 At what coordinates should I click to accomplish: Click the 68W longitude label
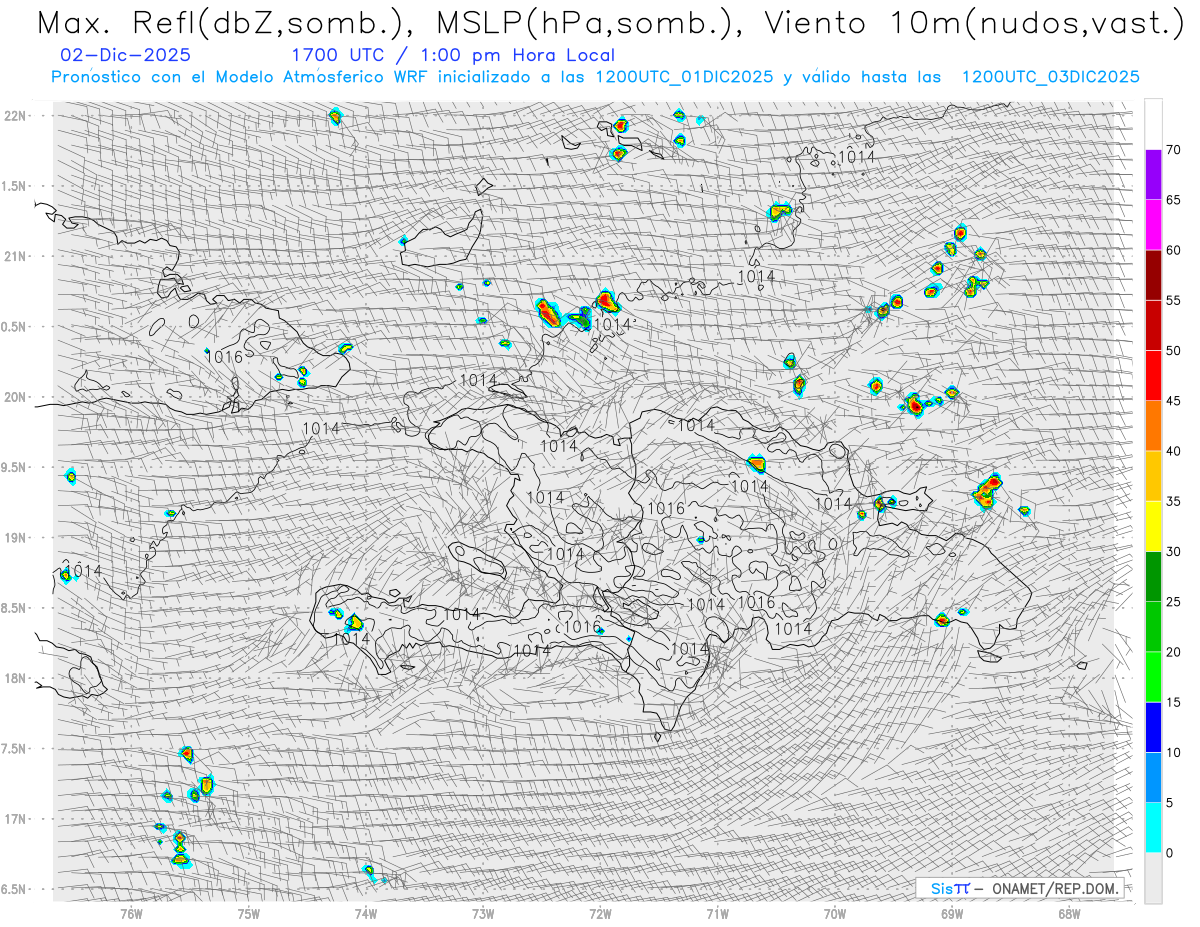coord(1069,913)
